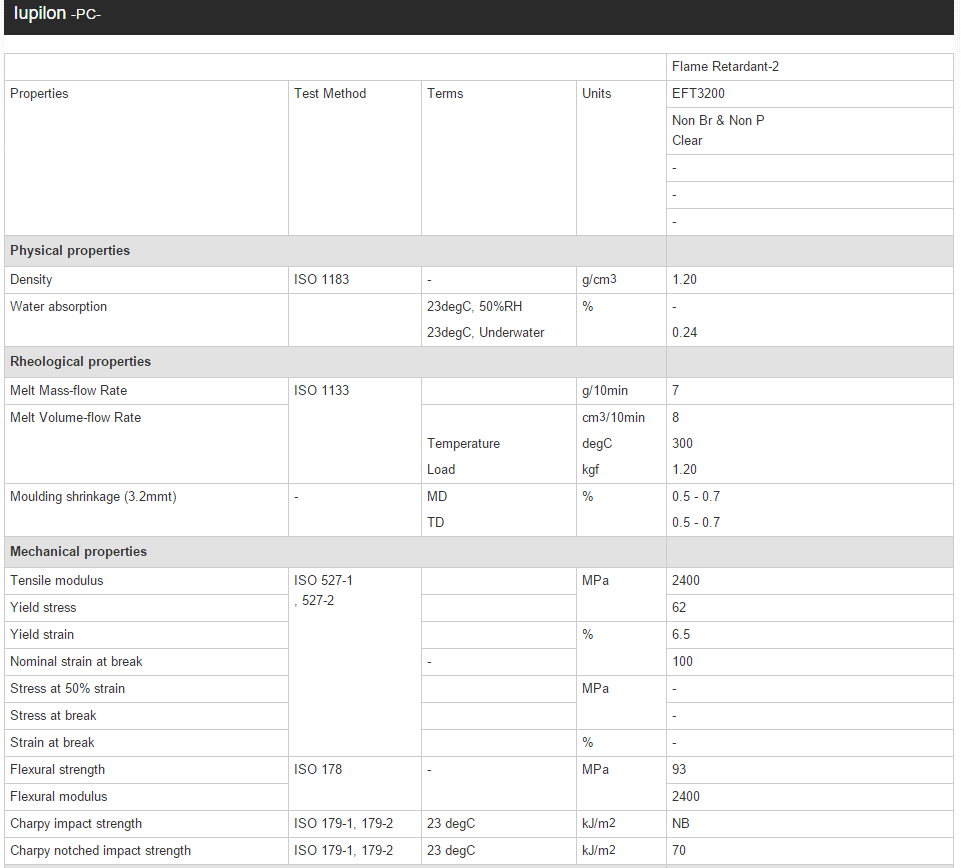
Task: Click the ISO 178 test method cell
Action: (x=318, y=770)
